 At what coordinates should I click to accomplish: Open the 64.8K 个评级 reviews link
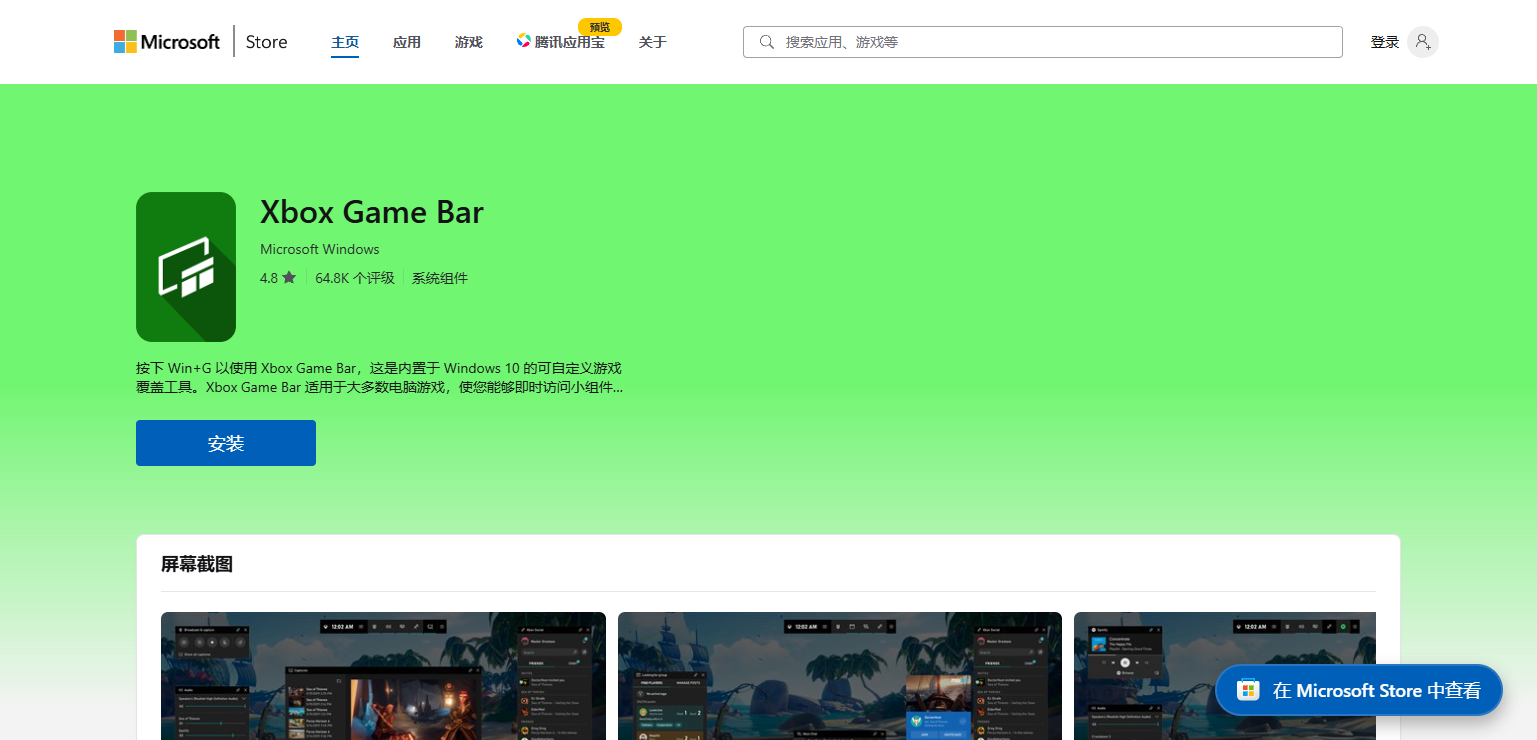point(355,278)
